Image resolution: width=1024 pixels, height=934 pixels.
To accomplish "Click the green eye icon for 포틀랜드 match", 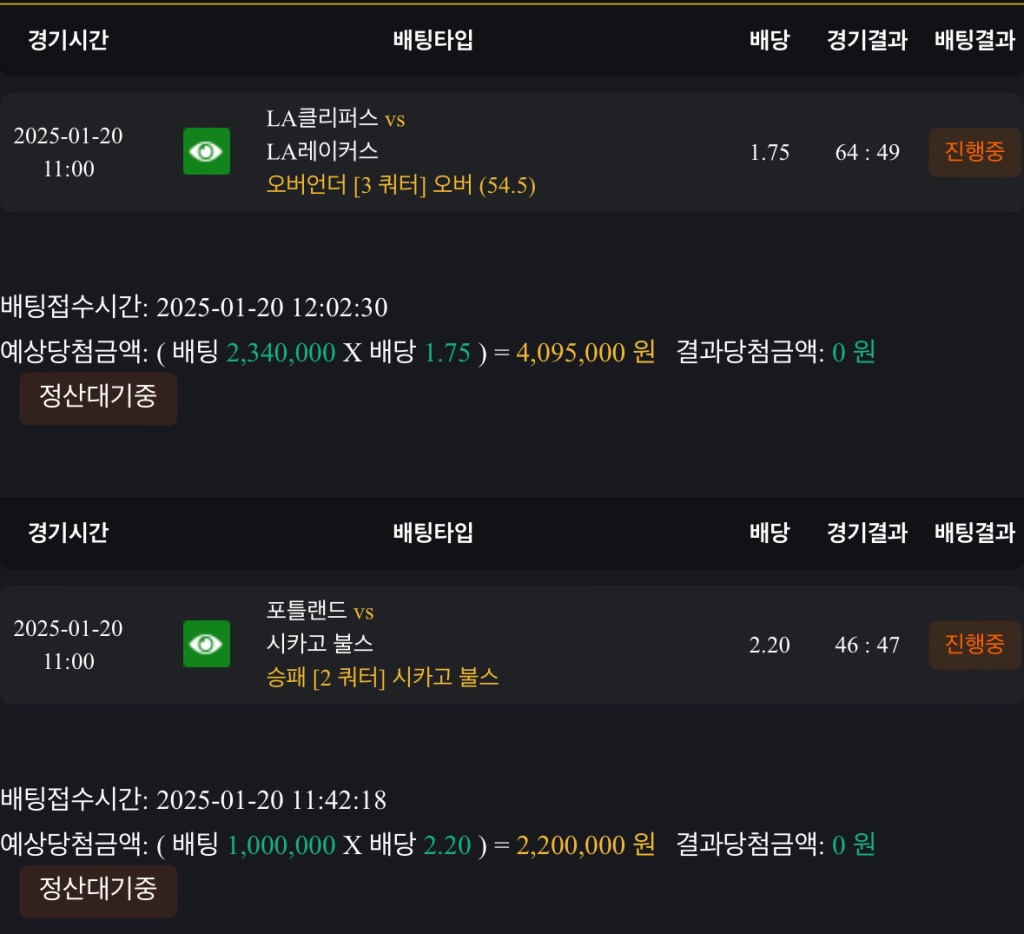I will point(206,644).
